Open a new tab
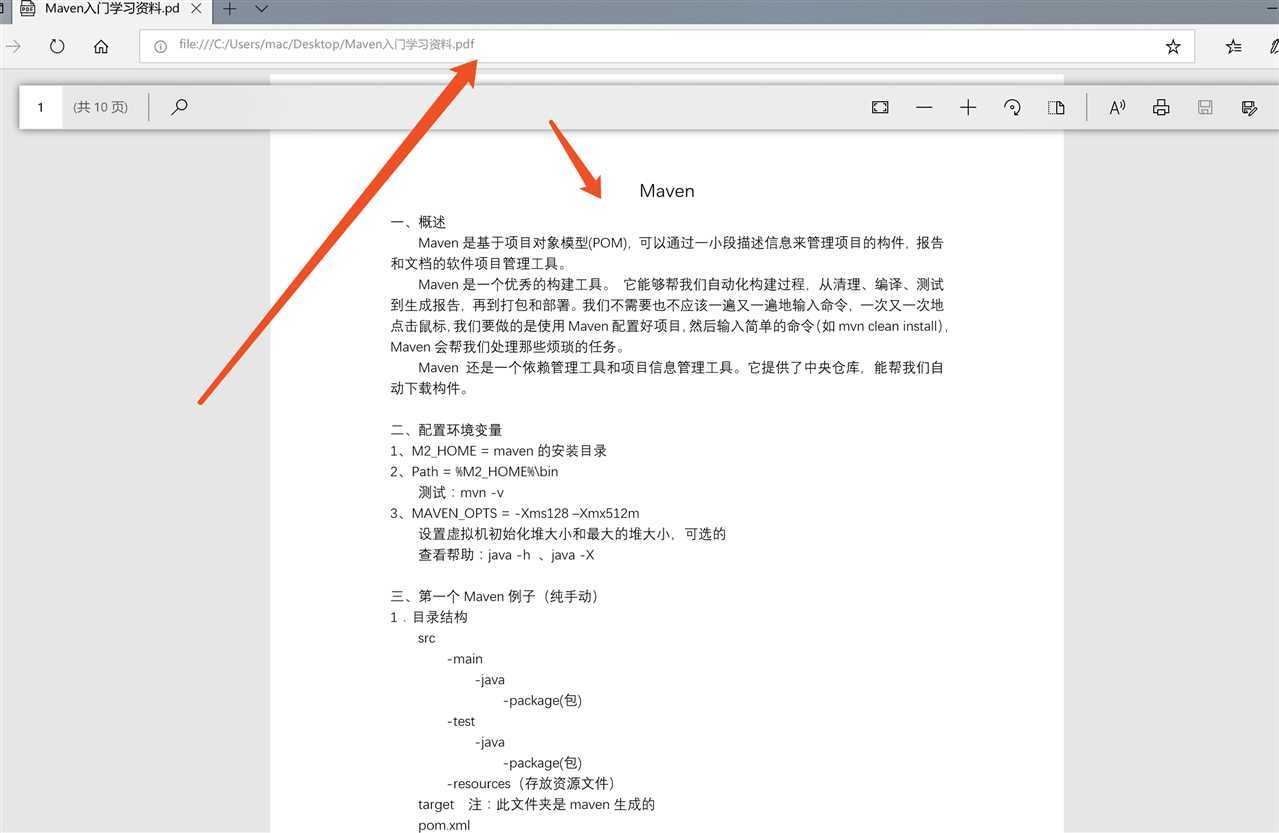 230,9
